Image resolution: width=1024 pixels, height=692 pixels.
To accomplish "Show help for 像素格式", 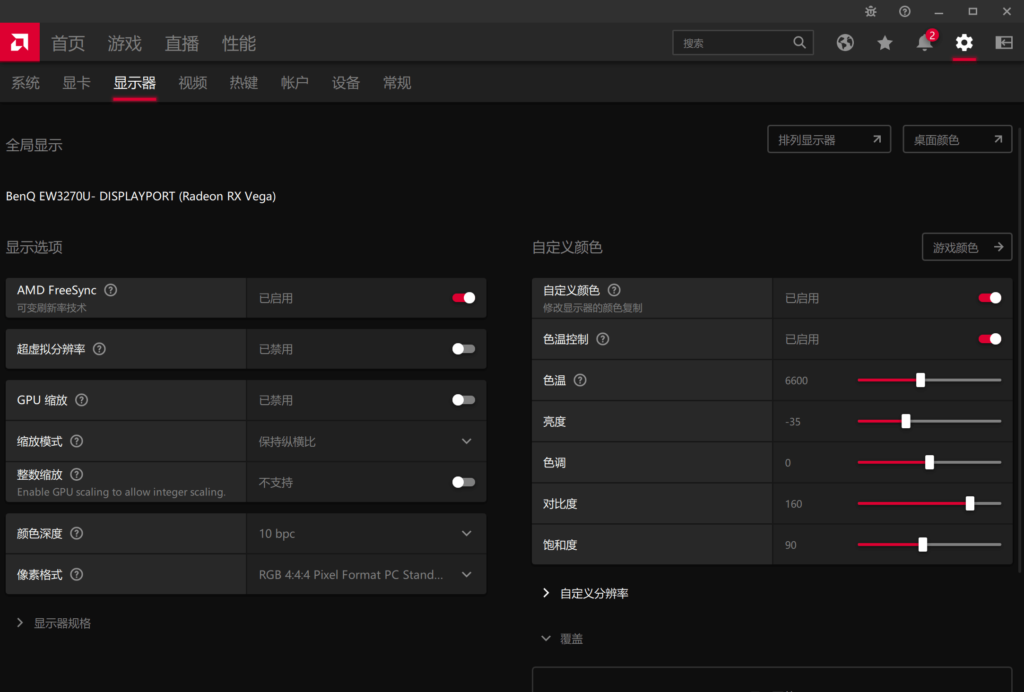I will coord(76,574).
